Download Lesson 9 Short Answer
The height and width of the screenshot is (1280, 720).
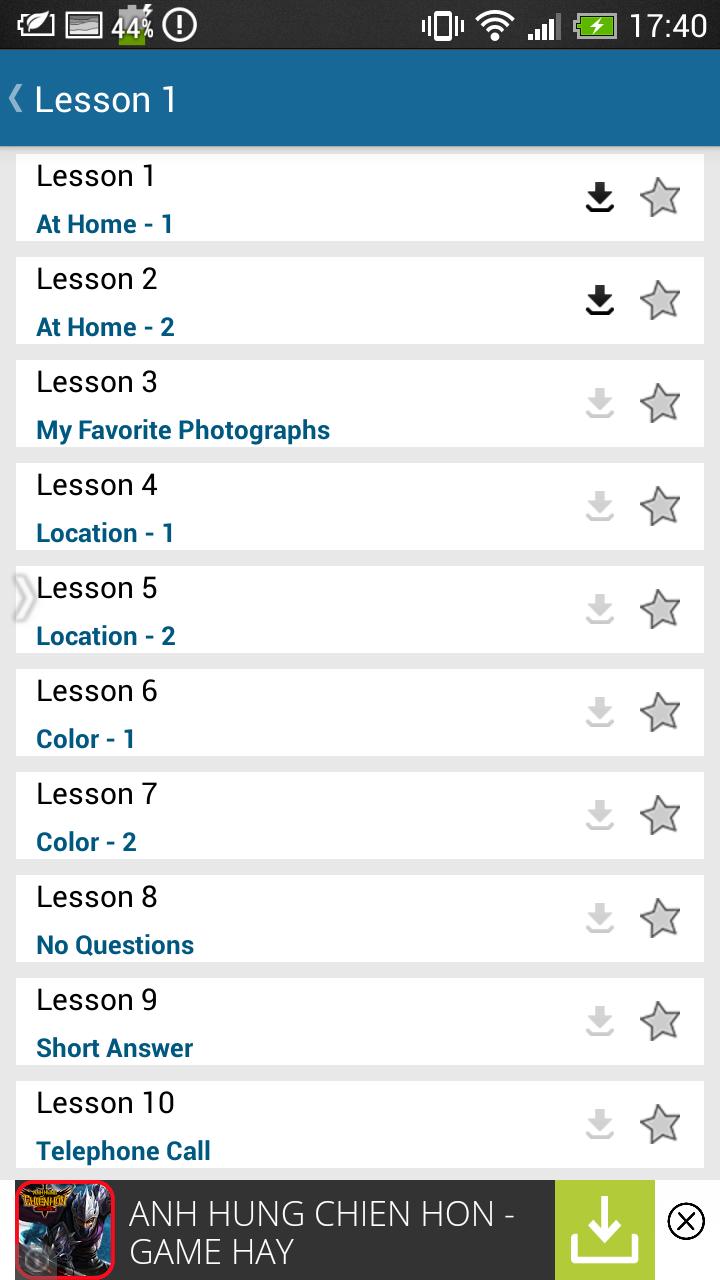[599, 1022]
